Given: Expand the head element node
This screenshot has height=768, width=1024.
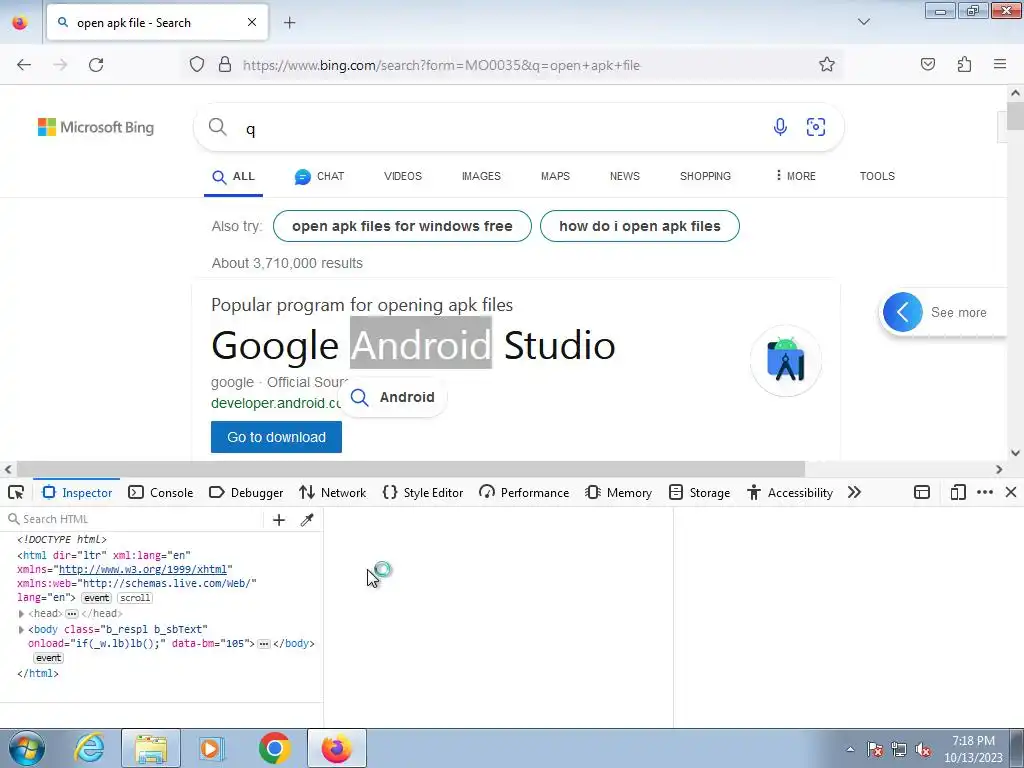Looking at the screenshot, I should (x=21, y=614).
